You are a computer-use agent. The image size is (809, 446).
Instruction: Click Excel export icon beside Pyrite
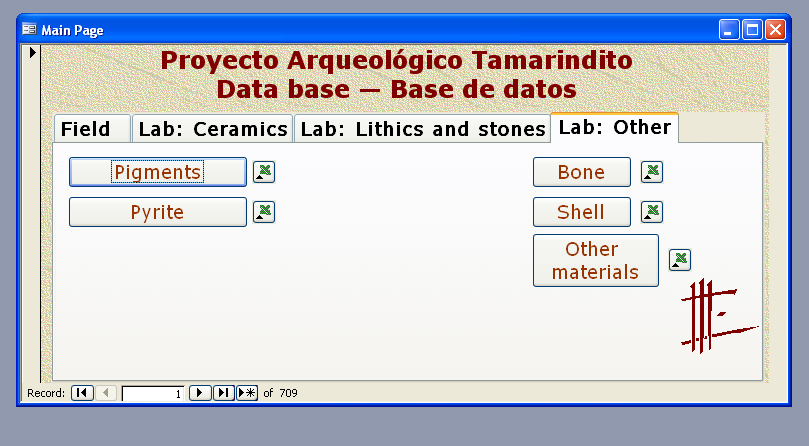tap(264, 212)
